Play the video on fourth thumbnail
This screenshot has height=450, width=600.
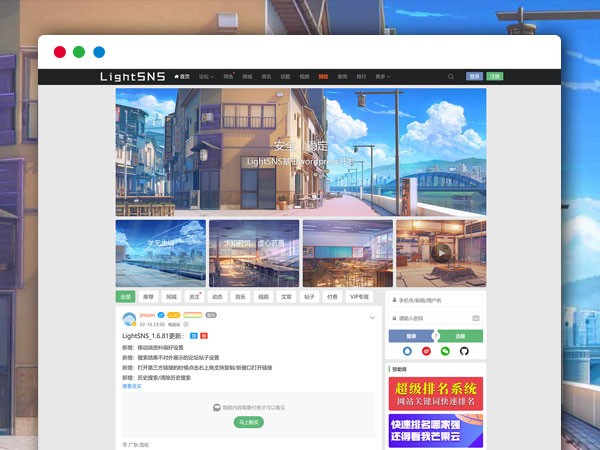pos(441,253)
